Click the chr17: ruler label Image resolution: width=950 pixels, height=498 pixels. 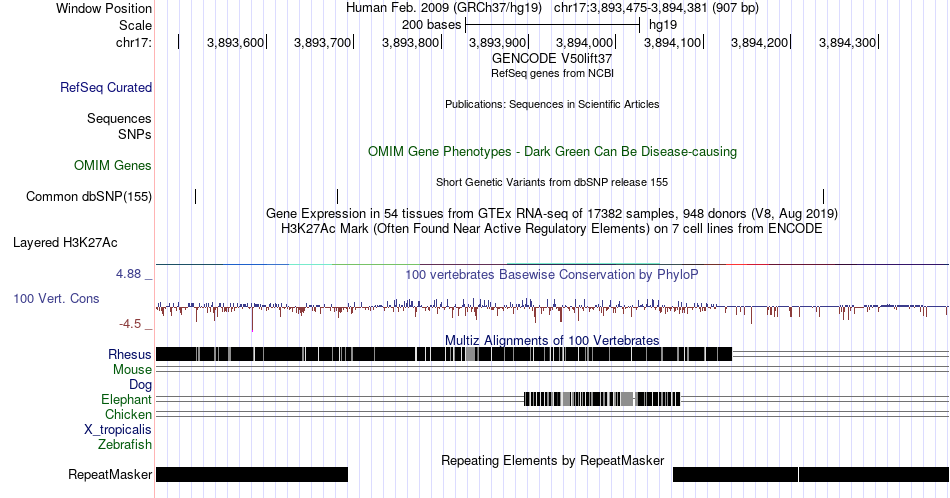point(134,42)
